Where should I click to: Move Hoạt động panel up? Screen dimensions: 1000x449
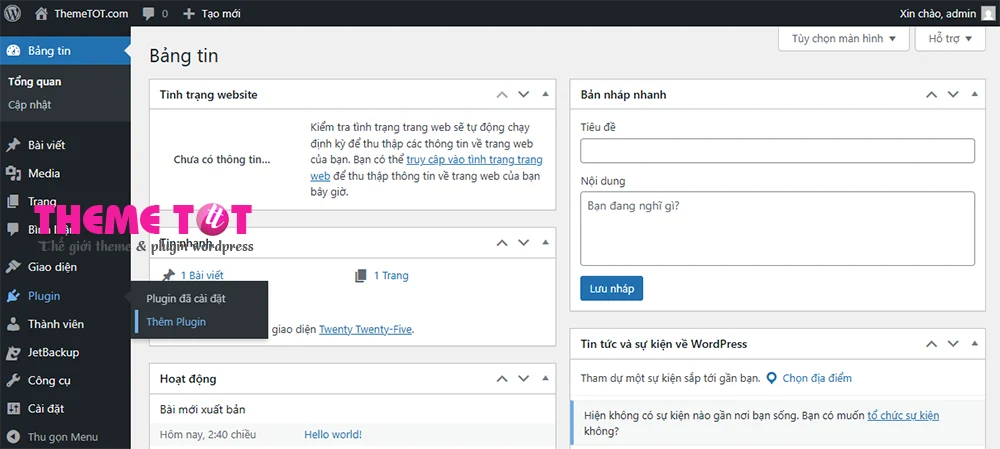click(x=502, y=378)
